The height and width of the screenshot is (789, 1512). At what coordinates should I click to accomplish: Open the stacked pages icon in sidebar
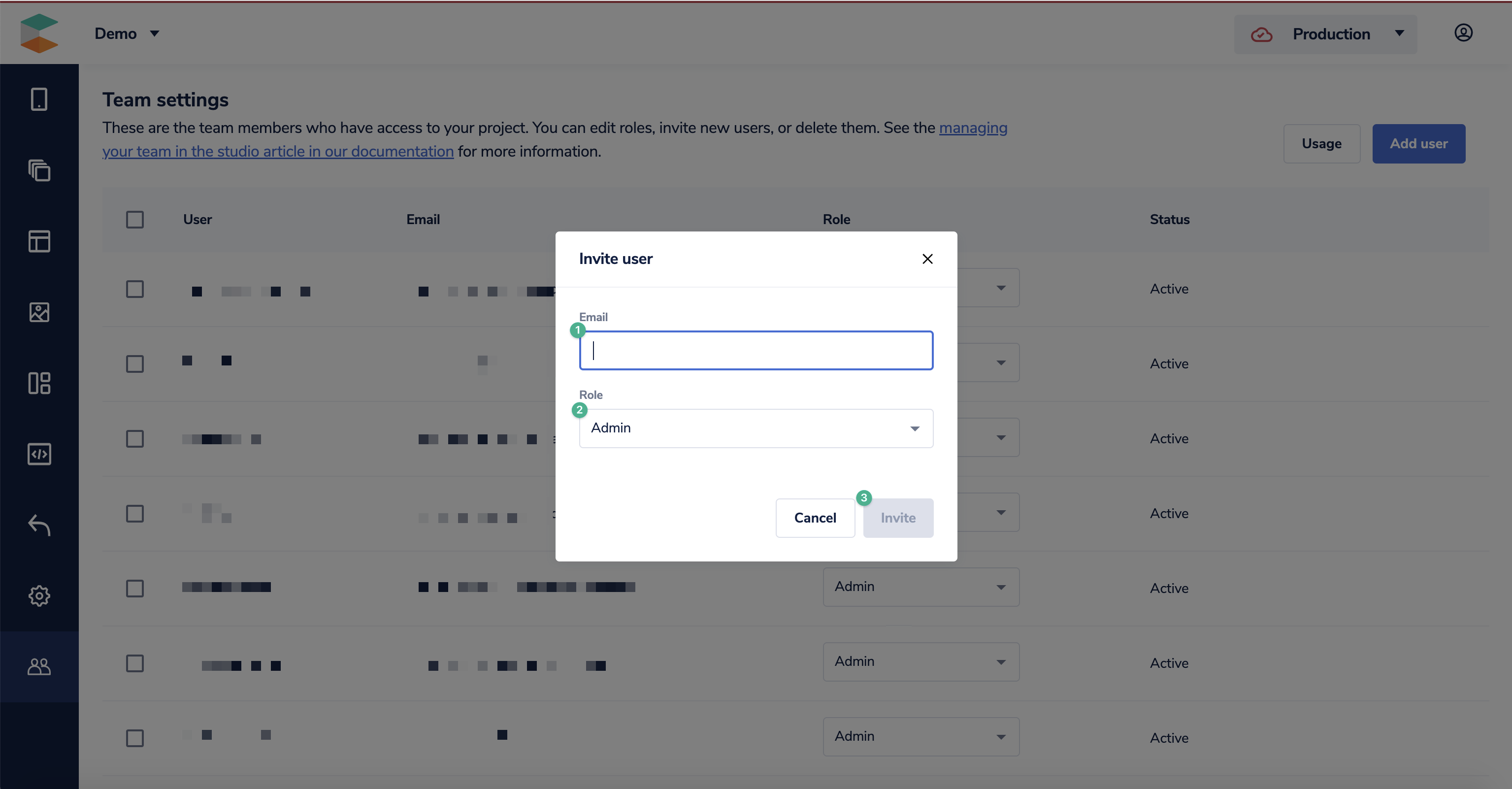click(39, 170)
